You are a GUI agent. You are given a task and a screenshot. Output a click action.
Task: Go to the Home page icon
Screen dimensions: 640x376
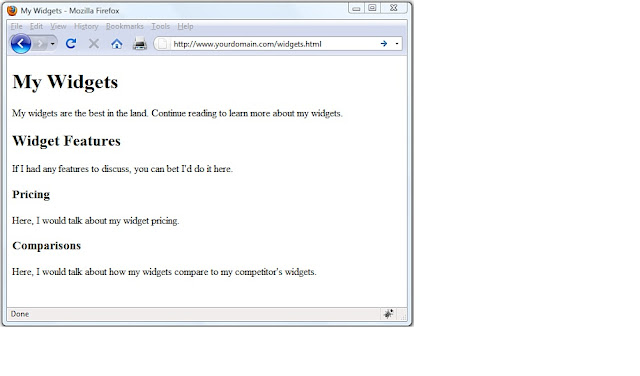(117, 44)
